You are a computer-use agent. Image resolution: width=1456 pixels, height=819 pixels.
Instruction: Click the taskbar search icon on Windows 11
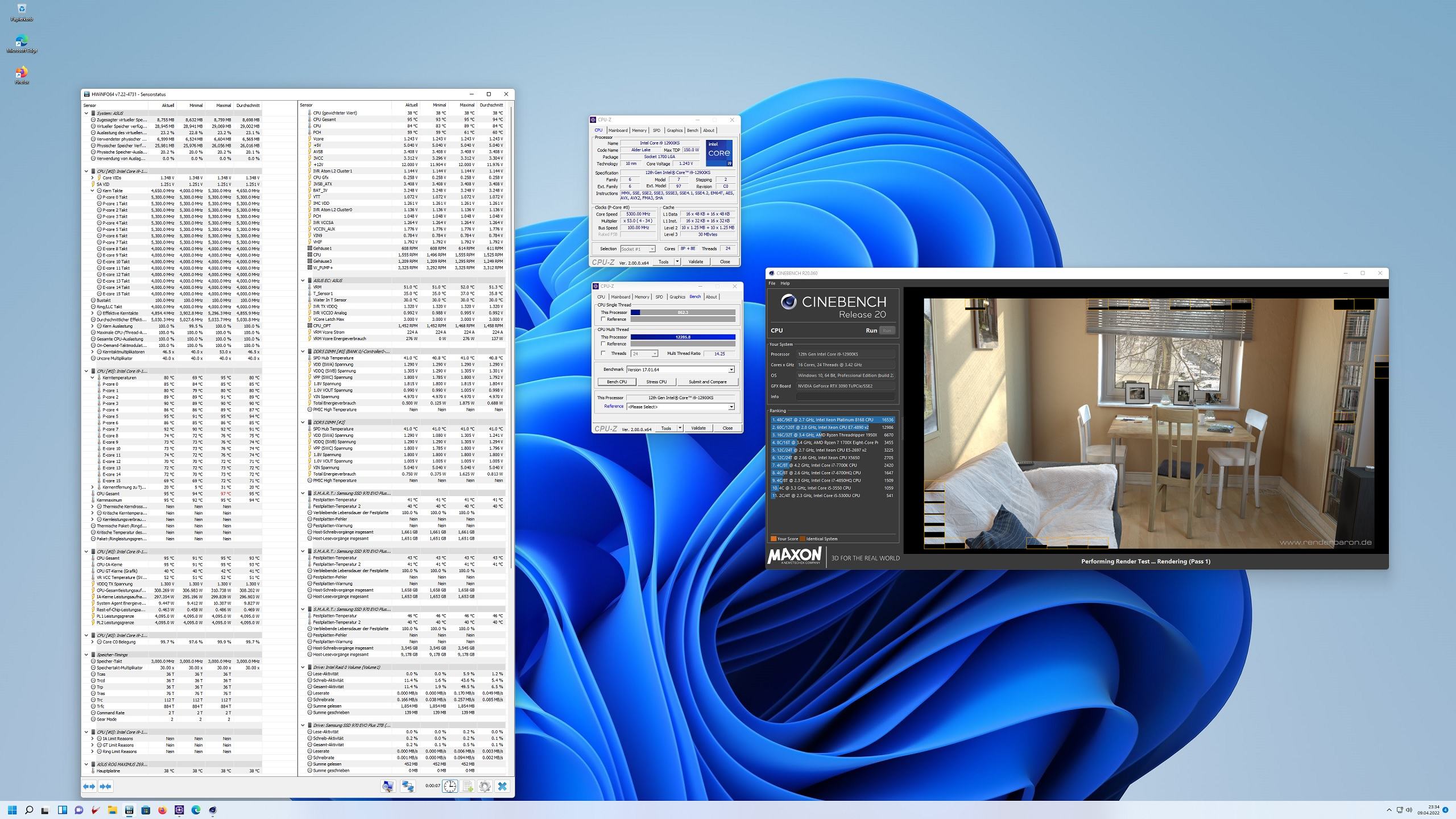pyautogui.click(x=27, y=810)
